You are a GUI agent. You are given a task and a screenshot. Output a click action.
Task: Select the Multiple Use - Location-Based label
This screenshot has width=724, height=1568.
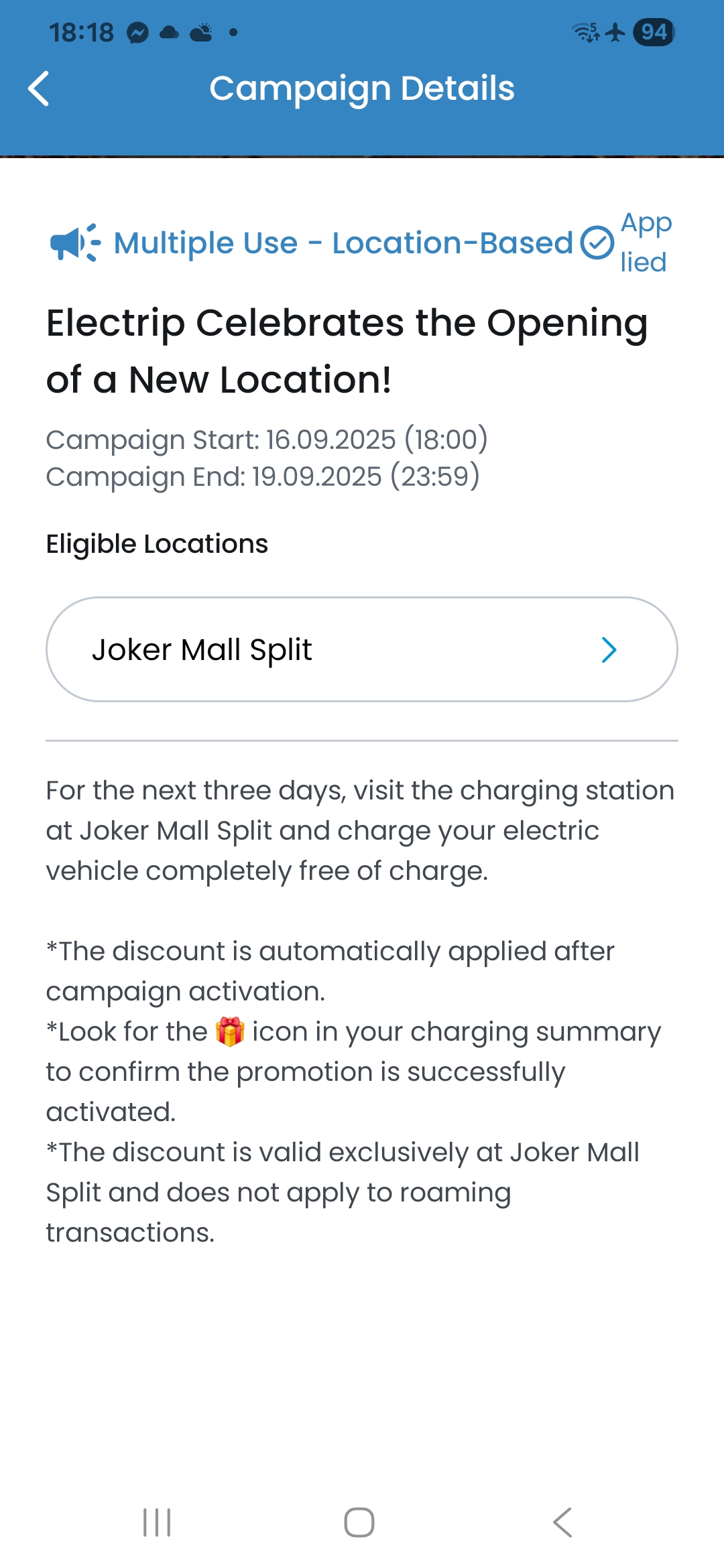[343, 243]
